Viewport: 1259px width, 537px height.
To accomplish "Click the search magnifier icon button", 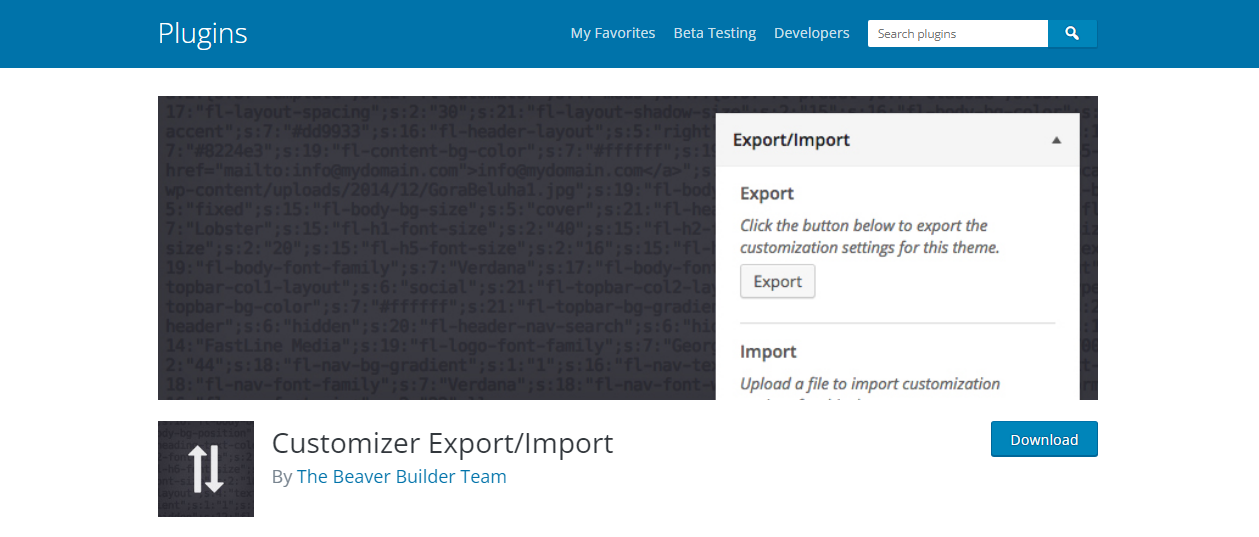I will (x=1072, y=34).
